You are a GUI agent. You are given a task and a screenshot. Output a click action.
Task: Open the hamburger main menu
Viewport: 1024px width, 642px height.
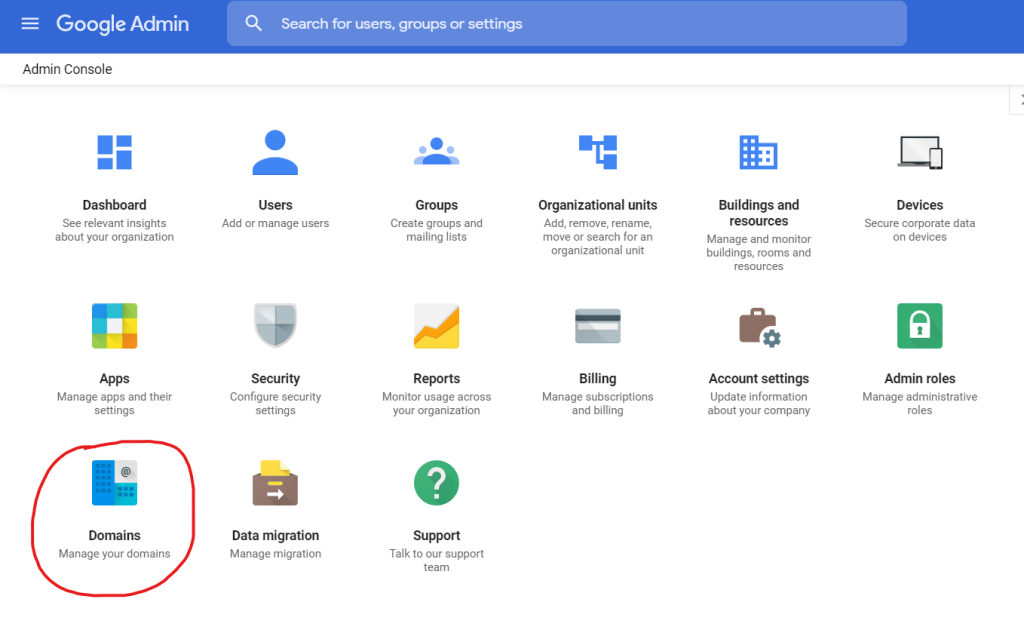pos(30,24)
